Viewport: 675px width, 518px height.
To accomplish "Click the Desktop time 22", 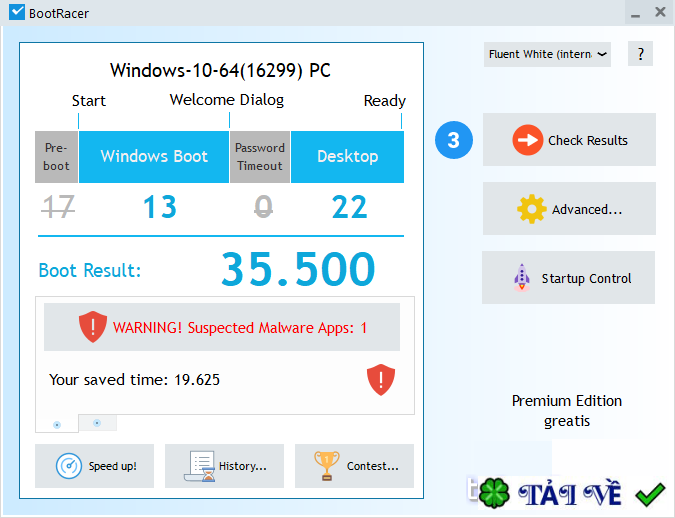I will pyautogui.click(x=350, y=207).
